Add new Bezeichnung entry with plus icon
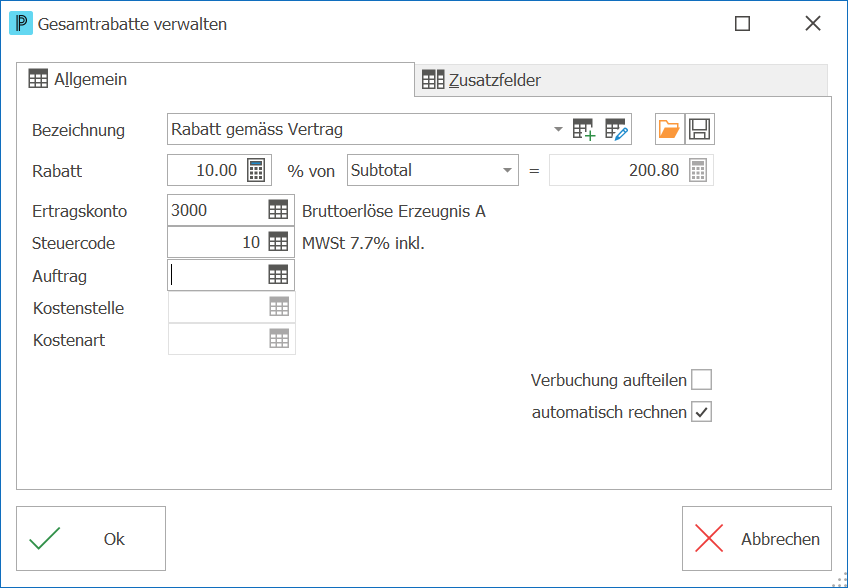 pyautogui.click(x=584, y=129)
